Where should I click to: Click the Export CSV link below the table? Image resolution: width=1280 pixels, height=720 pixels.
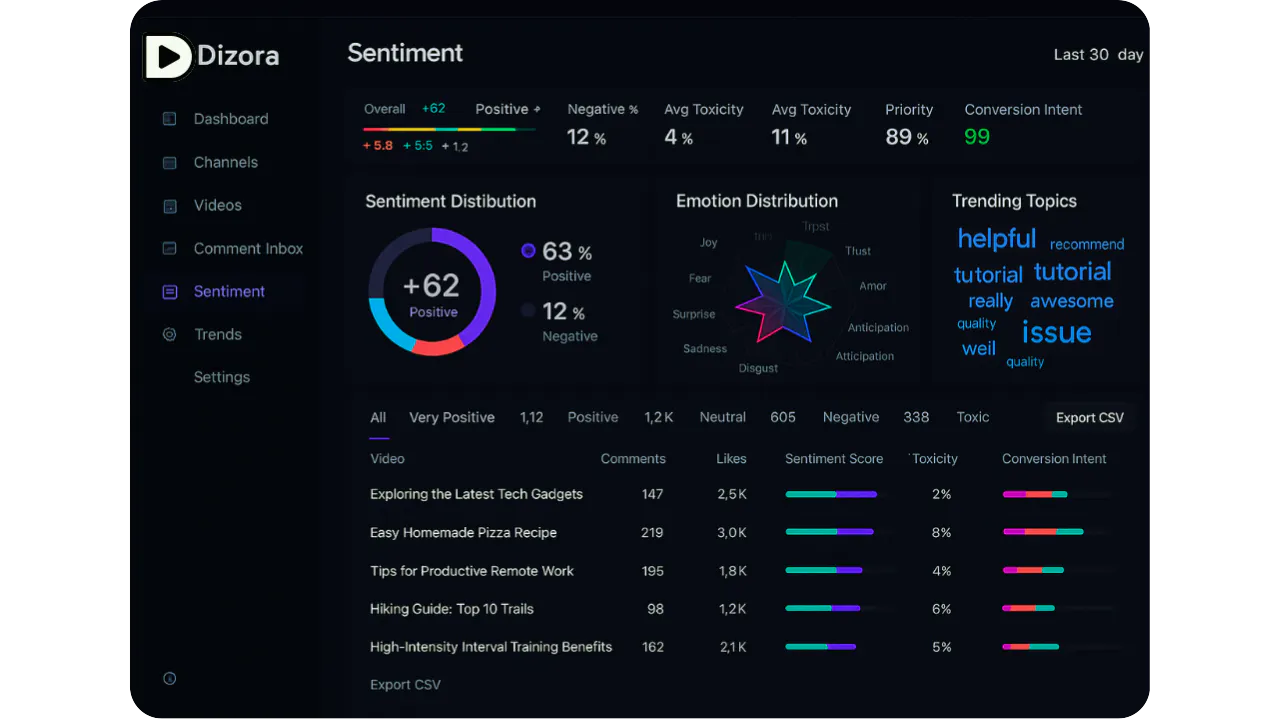405,685
